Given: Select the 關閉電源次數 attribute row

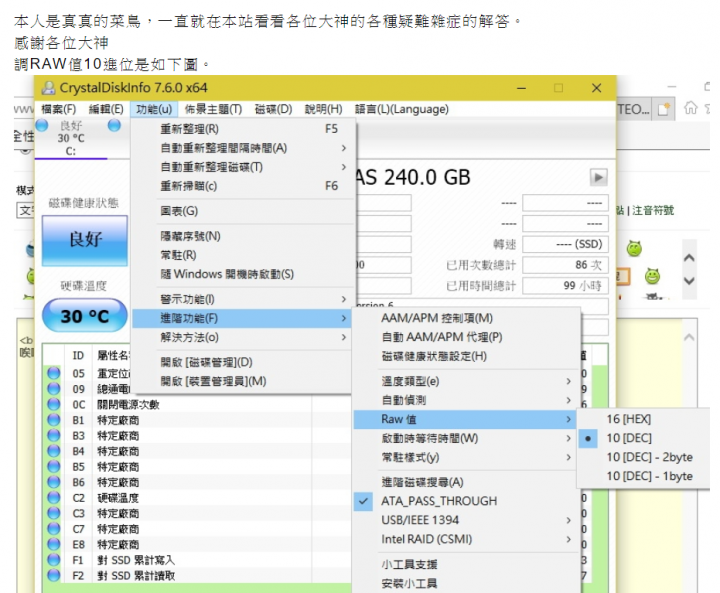Looking at the screenshot, I should (197, 404).
